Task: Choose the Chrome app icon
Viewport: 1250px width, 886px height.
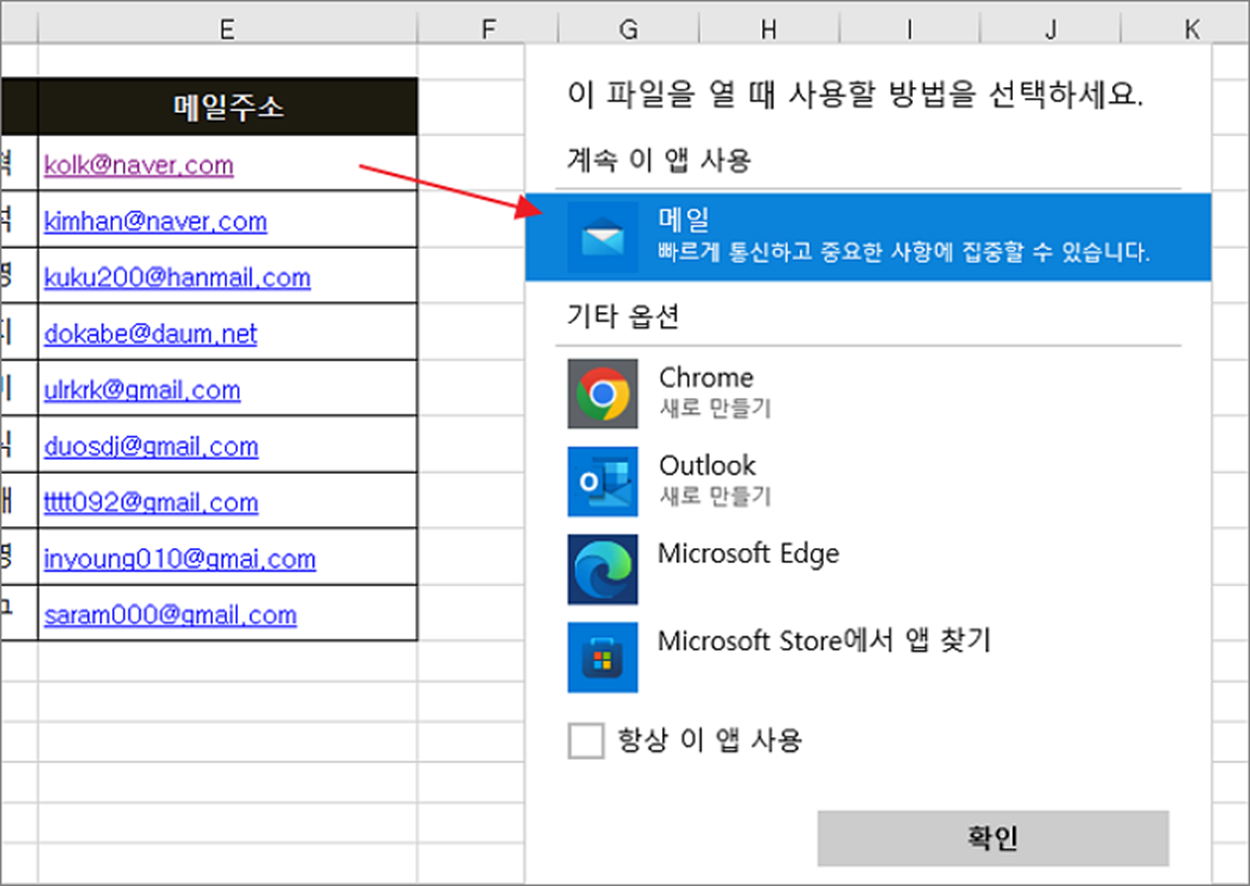Action: tap(603, 394)
